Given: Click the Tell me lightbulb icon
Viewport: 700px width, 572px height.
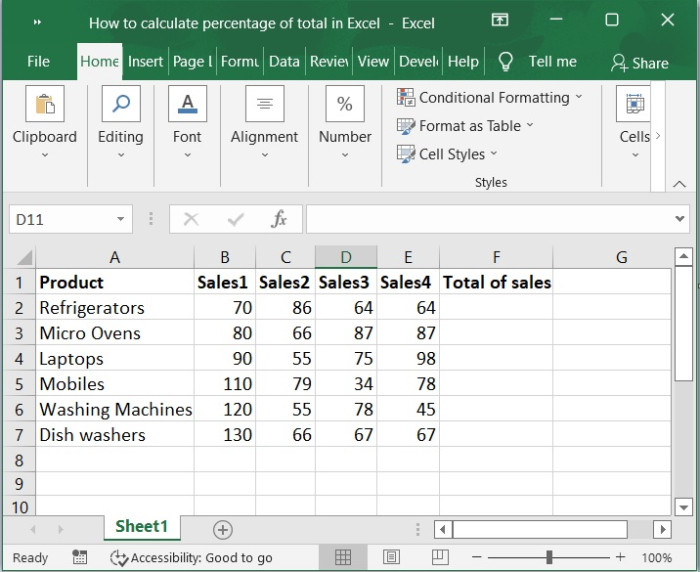Looking at the screenshot, I should [505, 62].
